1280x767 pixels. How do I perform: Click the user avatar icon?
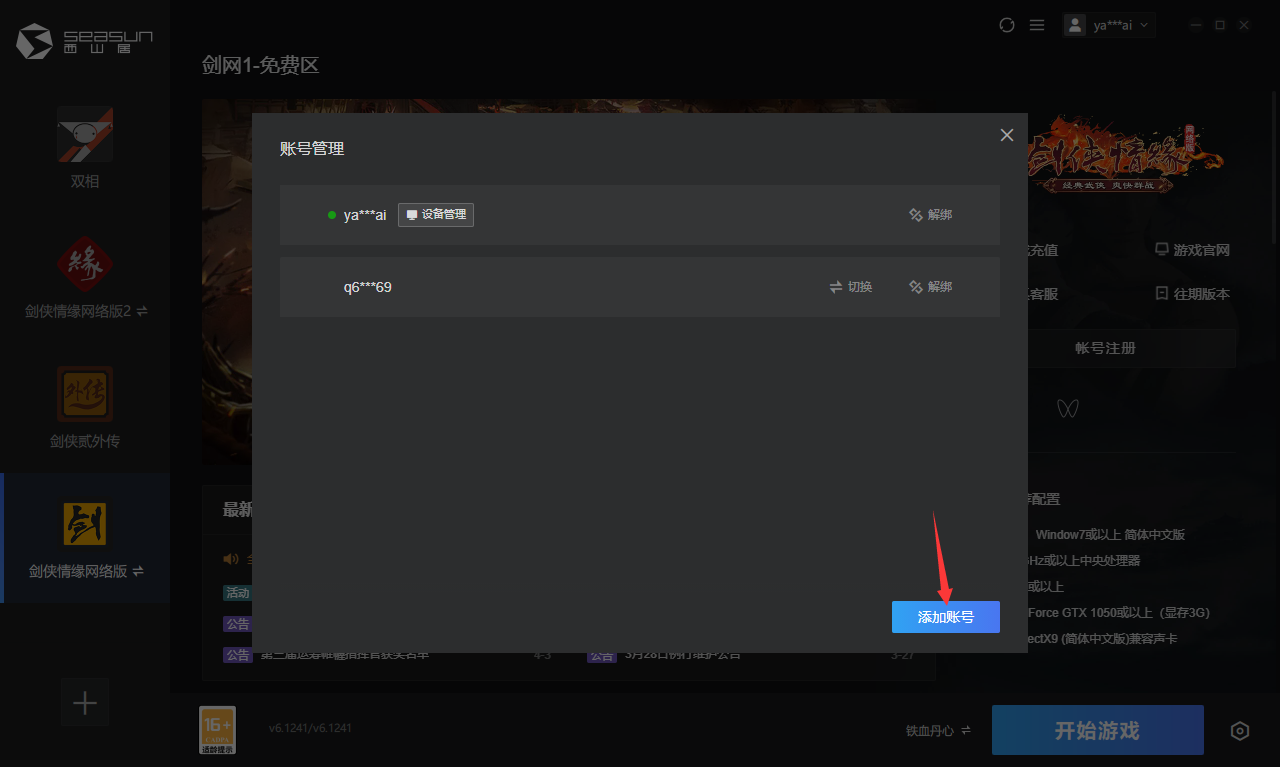(x=1075, y=25)
